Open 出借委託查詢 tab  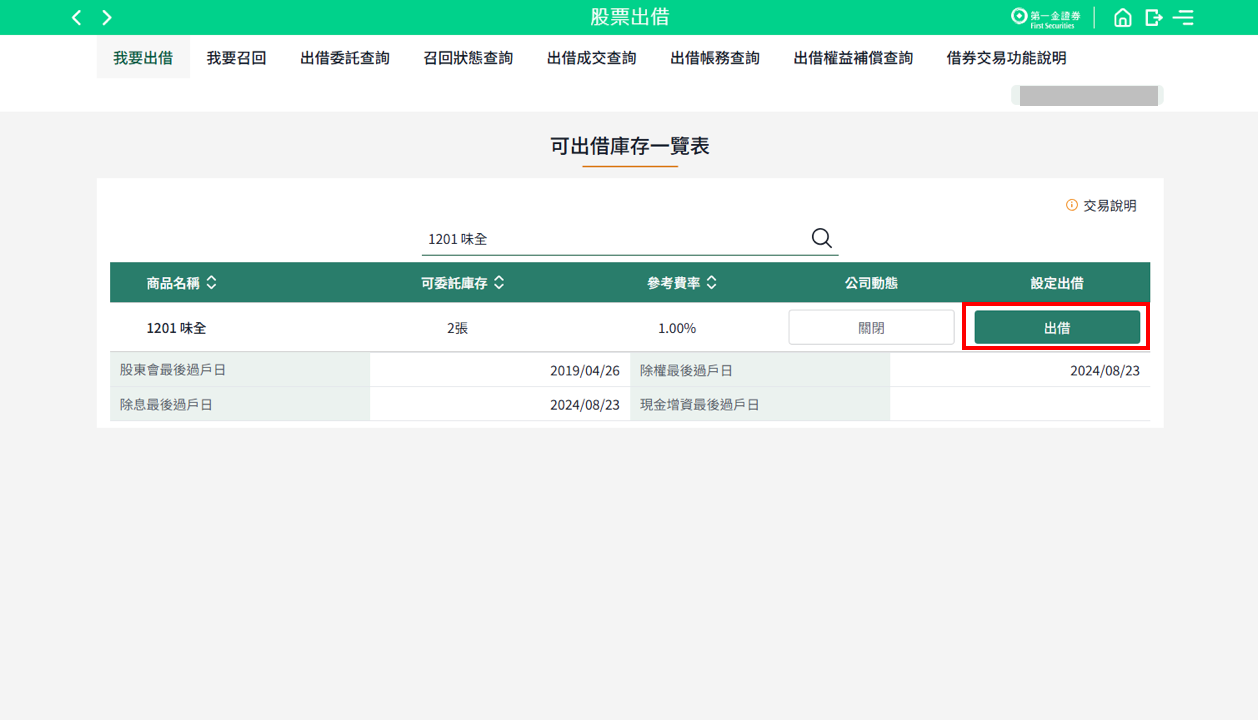click(345, 59)
